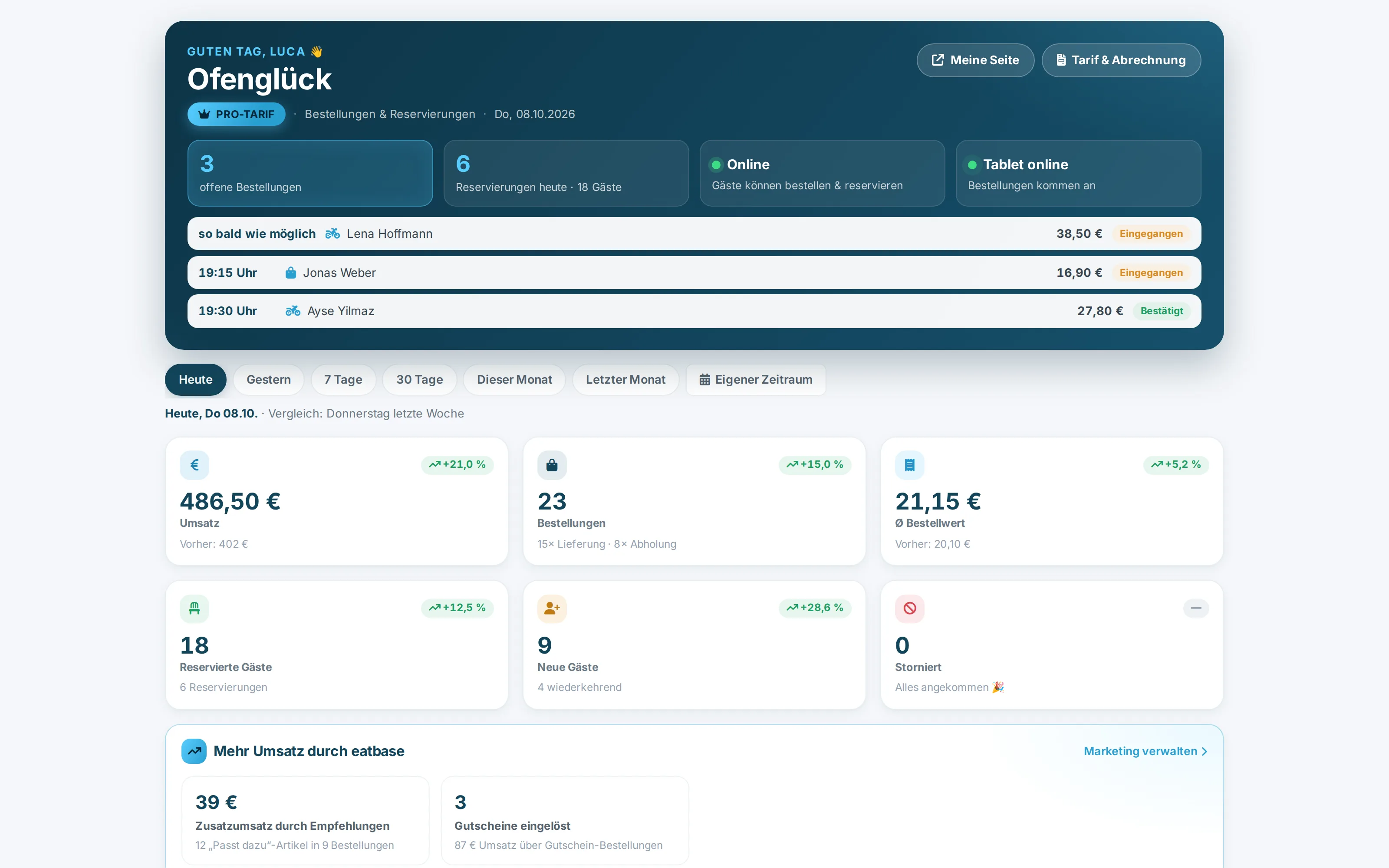Click the 3 Gutscheine eingelöst card
Viewport: 1389px width, 868px height.
click(565, 820)
